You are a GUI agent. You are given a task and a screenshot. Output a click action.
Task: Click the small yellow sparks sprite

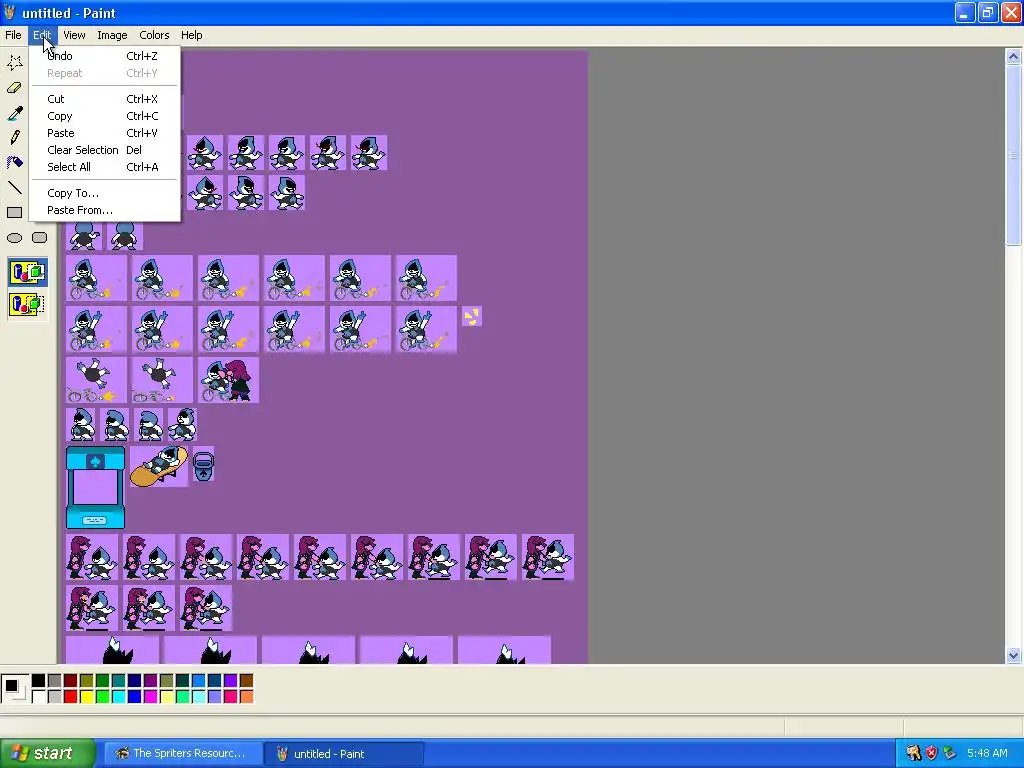tap(472, 317)
